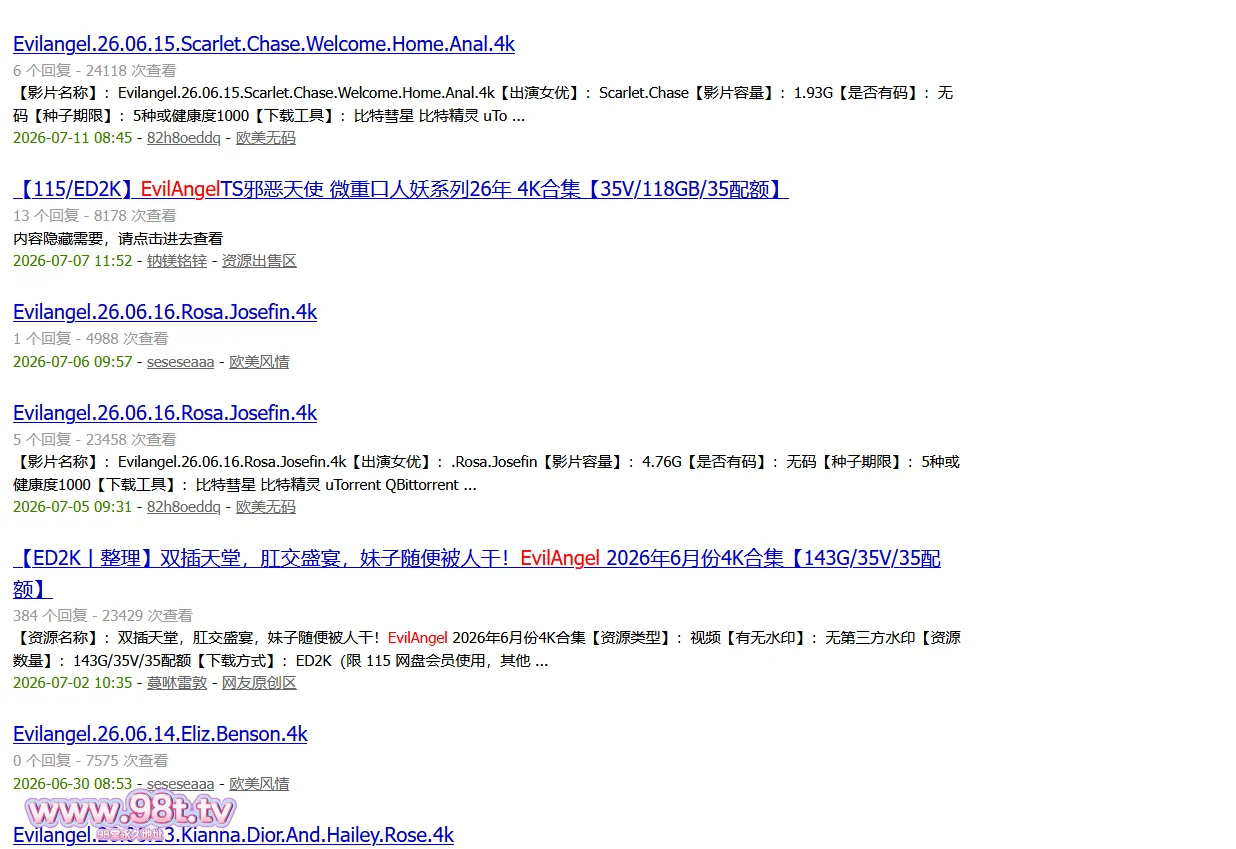This screenshot has height=849, width=1236.
Task: Open the 【115/ED2K】EvilAngelTS 26年 4K合集 thread
Action: [x=401, y=189]
